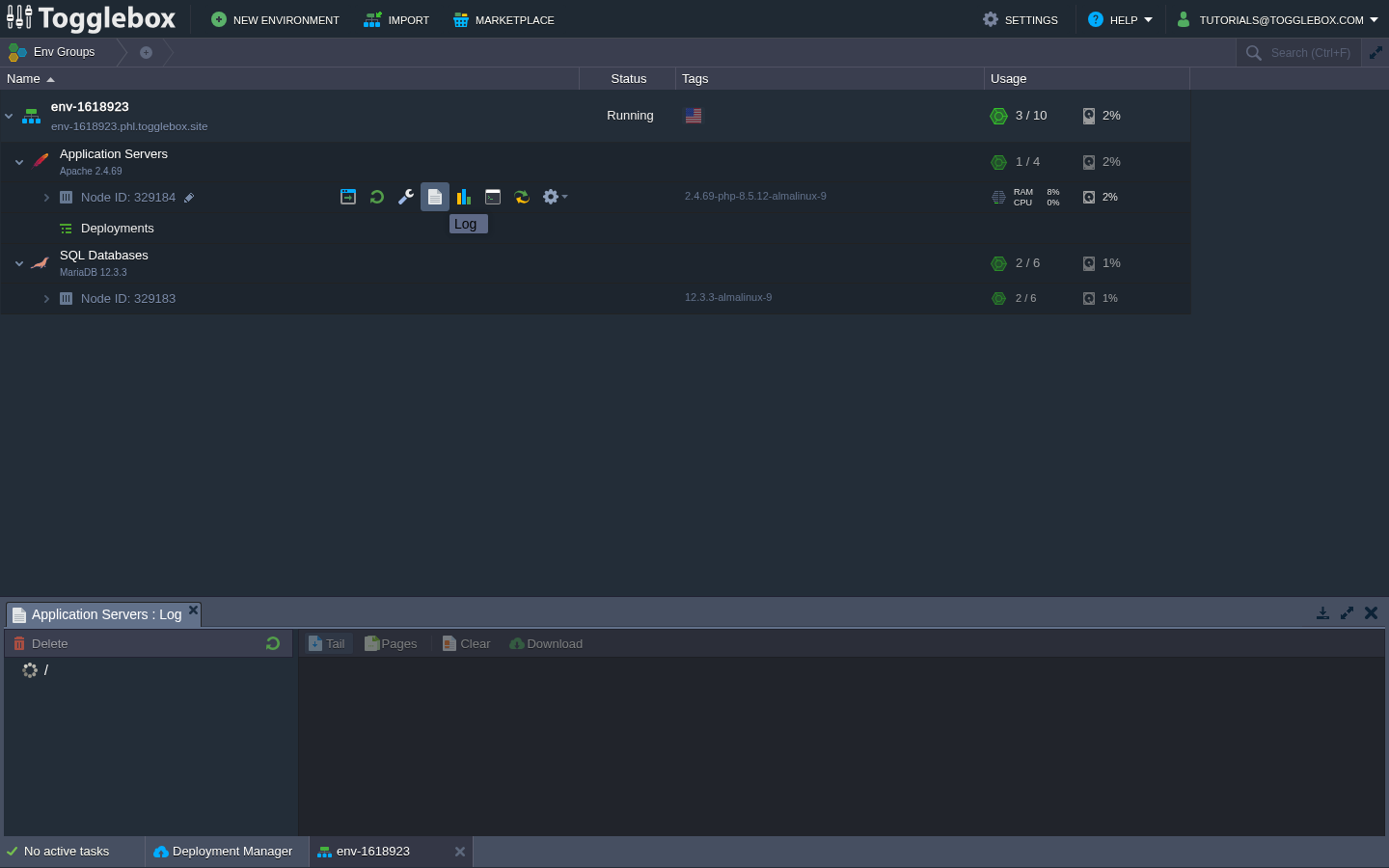
Task: Expand log panel to full screen
Action: [1347, 612]
